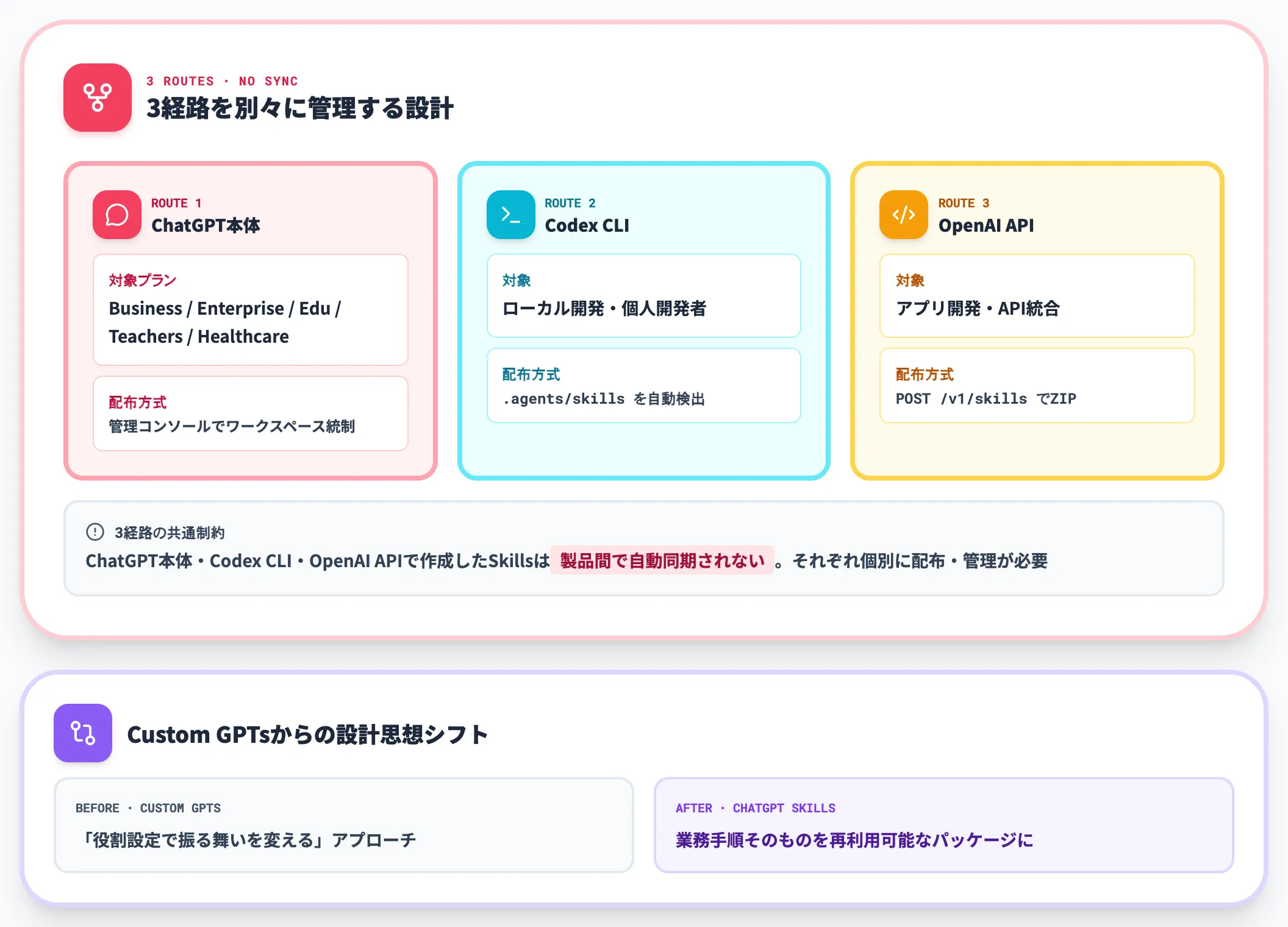1288x927 pixels.
Task: Click the 'Teachers / Healthcare' text line
Action: [199, 337]
